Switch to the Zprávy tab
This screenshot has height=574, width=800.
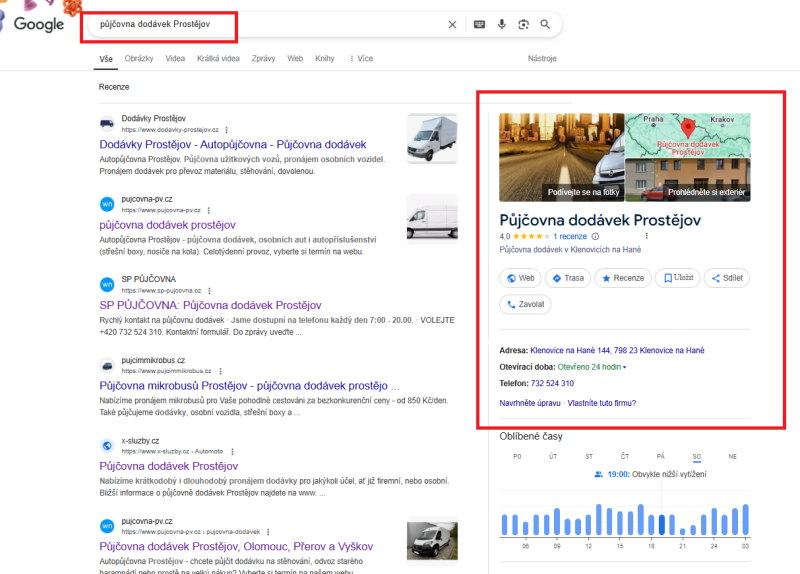point(263,59)
